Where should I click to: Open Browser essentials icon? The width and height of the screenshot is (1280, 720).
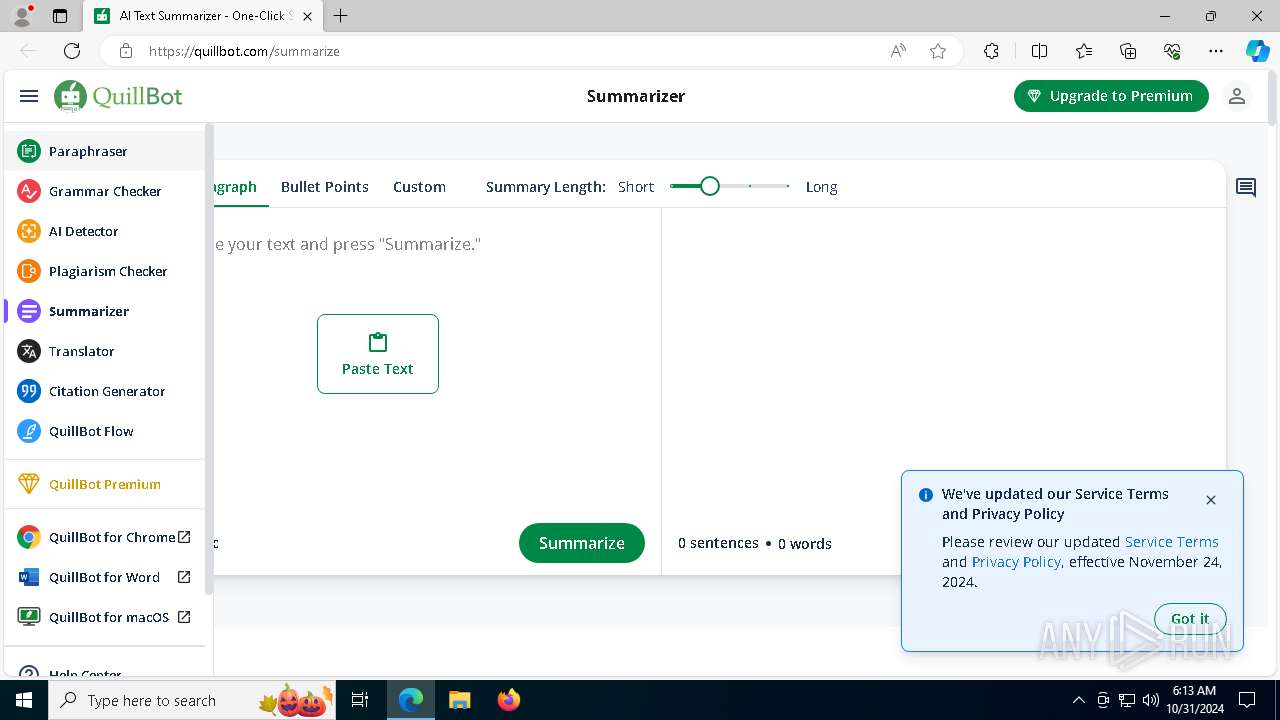[x=1172, y=51]
